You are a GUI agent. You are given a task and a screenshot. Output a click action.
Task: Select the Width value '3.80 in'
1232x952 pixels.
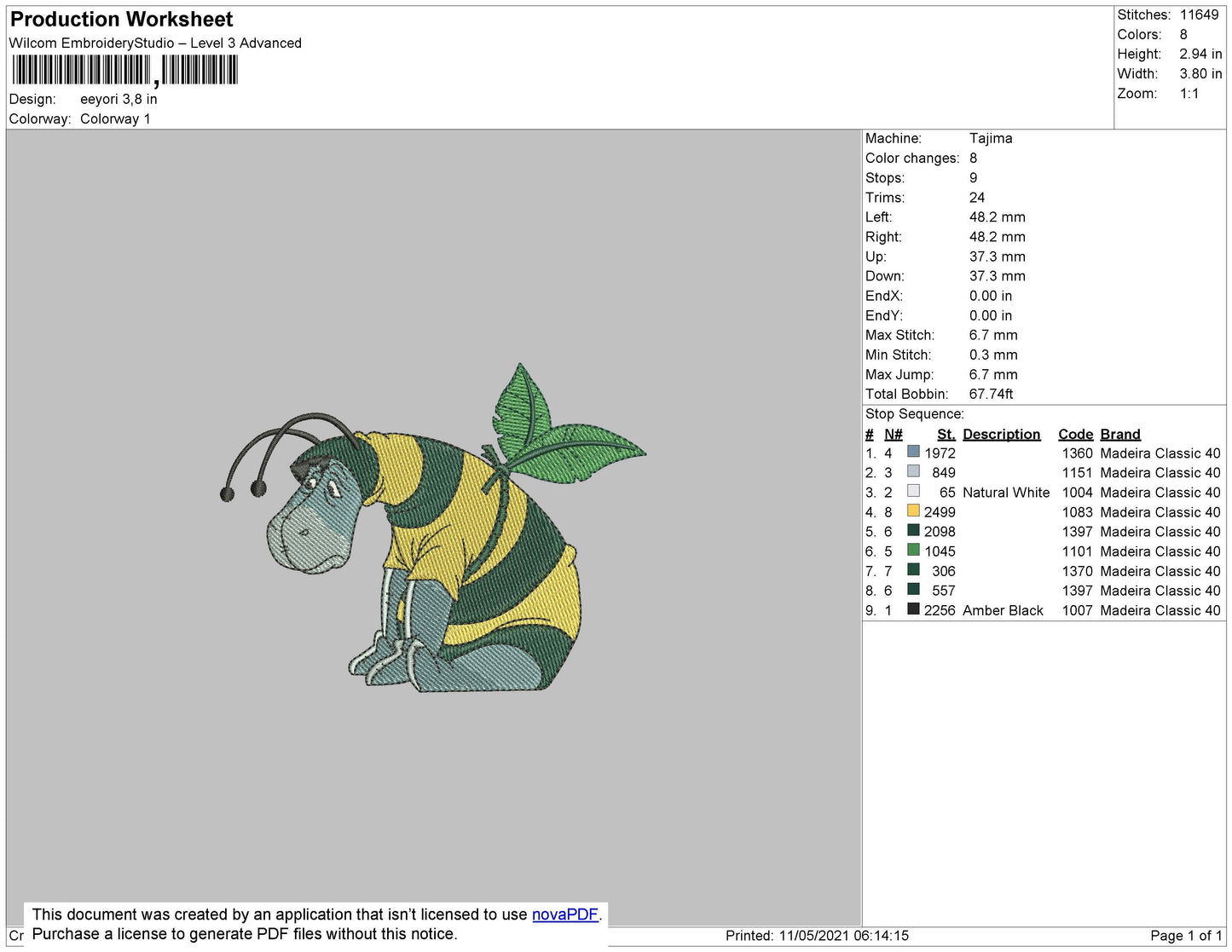pos(1200,74)
